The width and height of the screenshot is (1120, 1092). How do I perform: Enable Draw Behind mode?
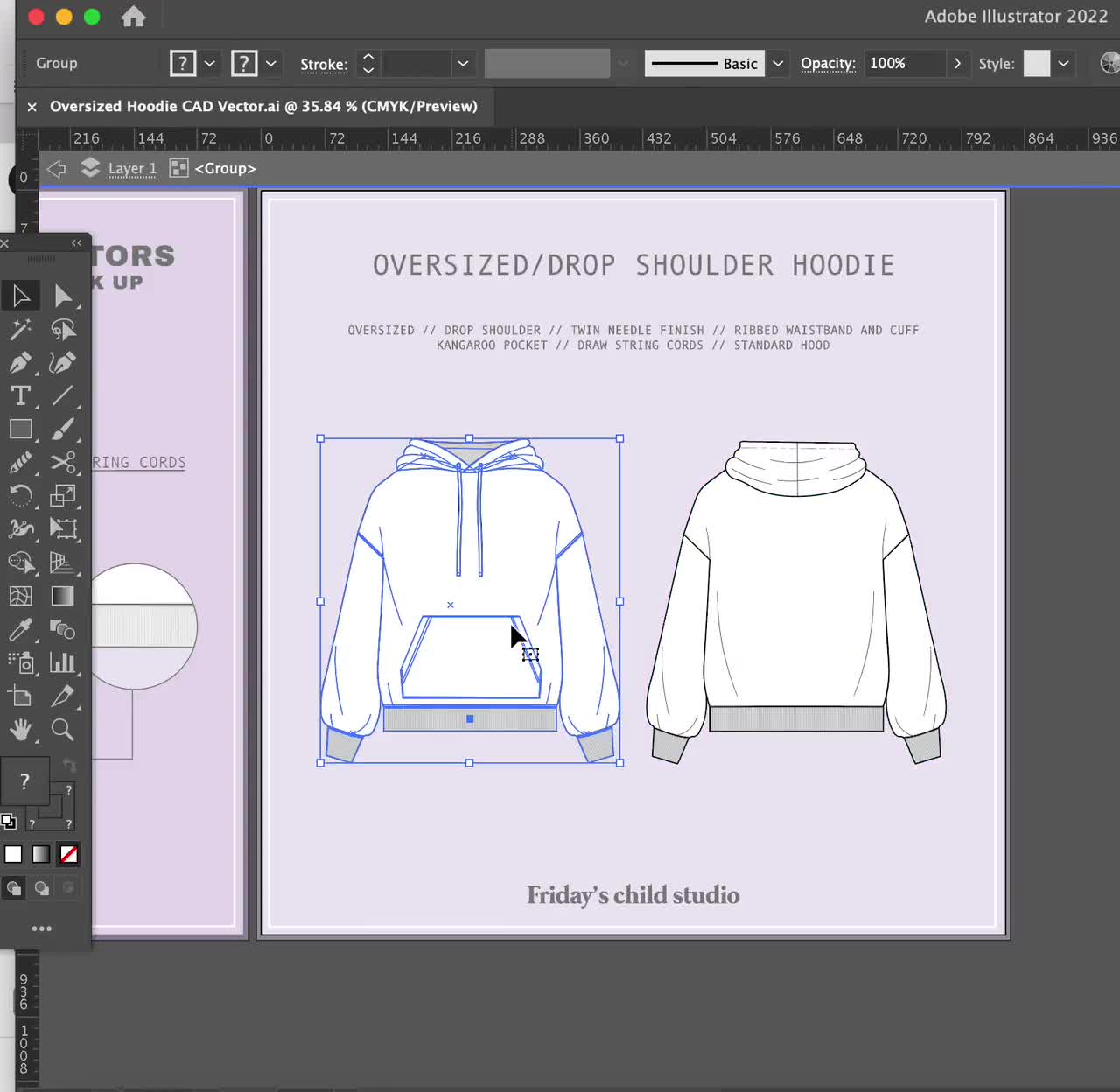point(41,888)
